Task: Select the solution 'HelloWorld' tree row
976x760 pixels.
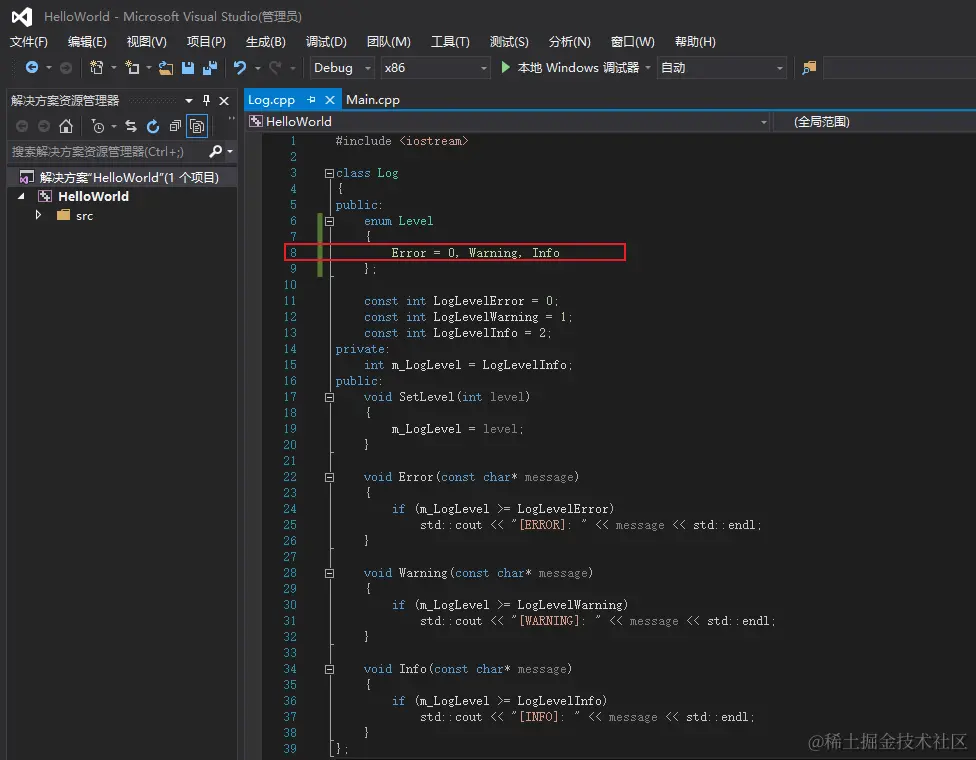Action: pos(122,178)
